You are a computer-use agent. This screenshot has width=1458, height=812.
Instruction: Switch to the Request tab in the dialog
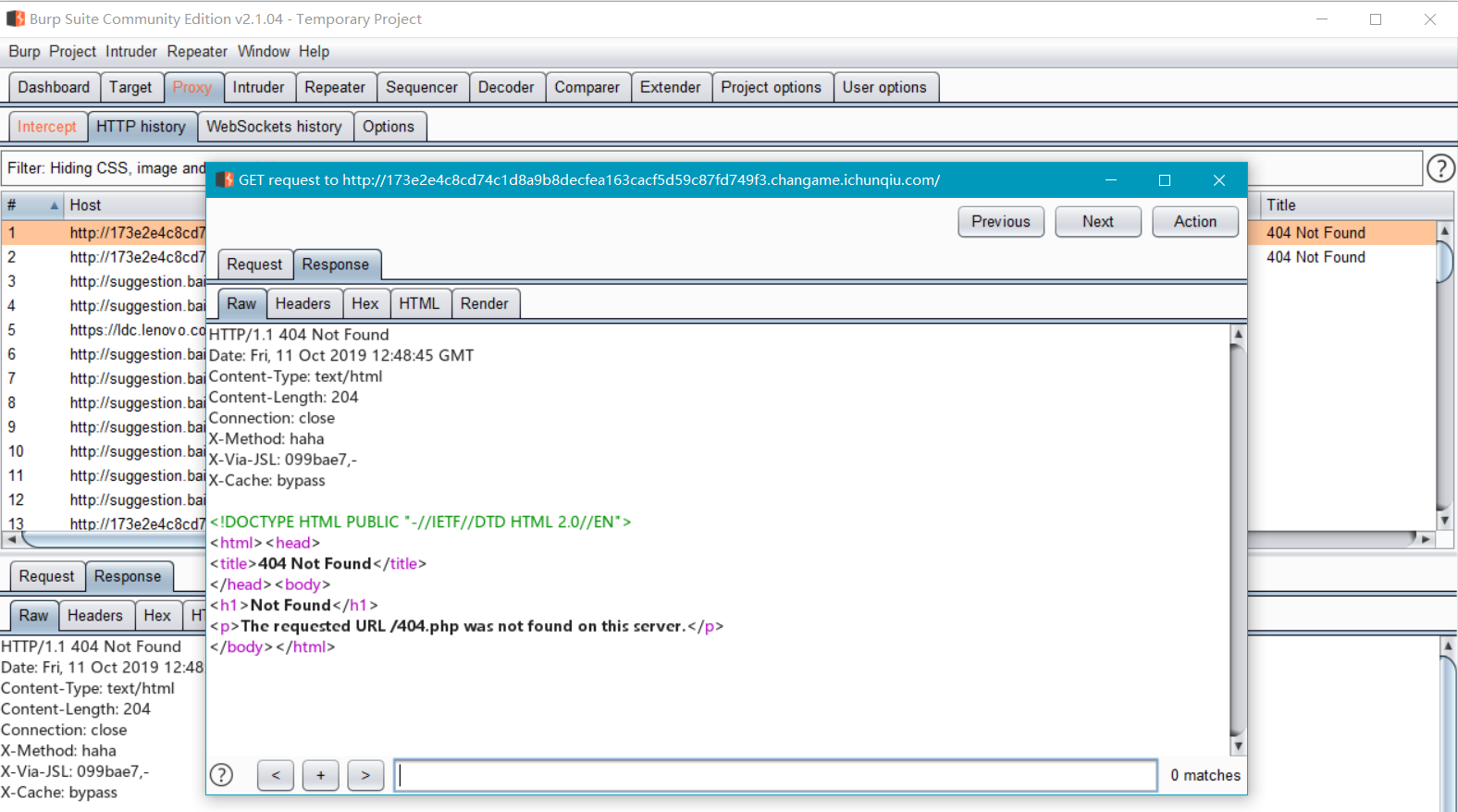point(254,265)
